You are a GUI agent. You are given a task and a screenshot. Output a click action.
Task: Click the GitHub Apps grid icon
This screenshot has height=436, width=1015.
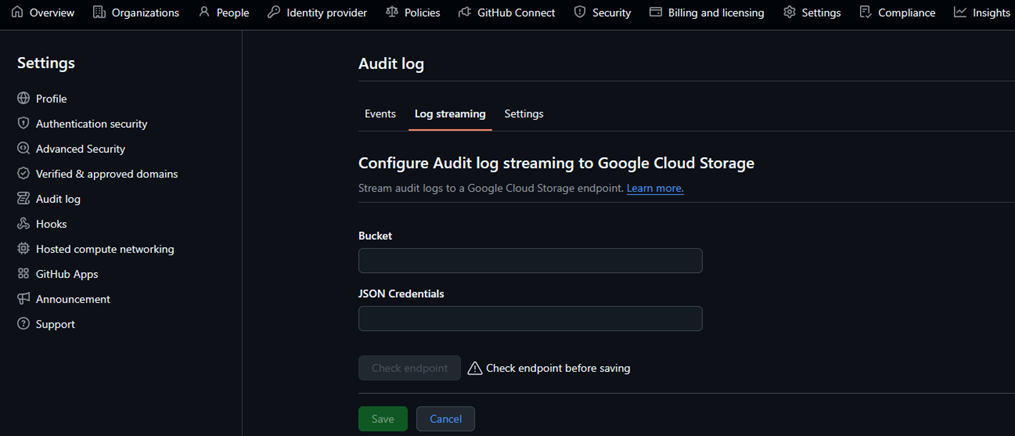(x=23, y=274)
